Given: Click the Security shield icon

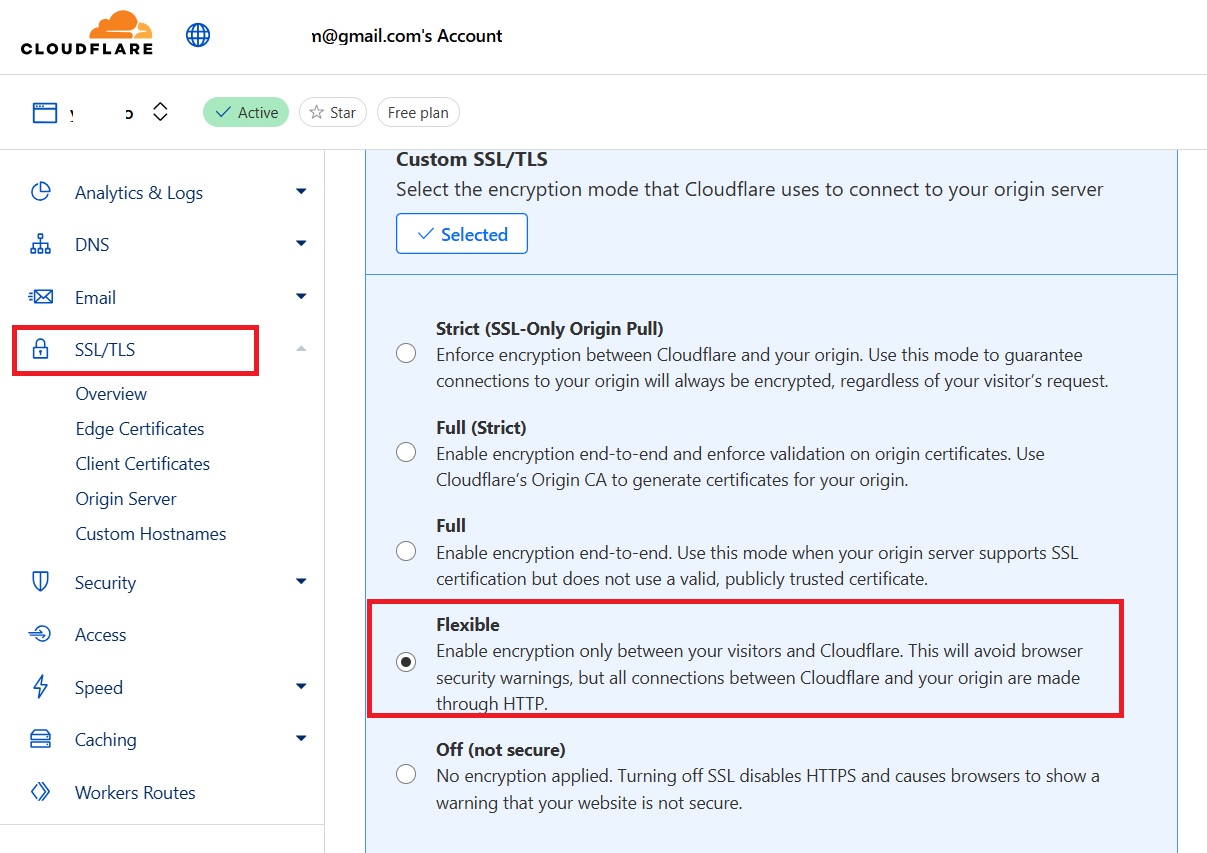Looking at the screenshot, I should (41, 582).
